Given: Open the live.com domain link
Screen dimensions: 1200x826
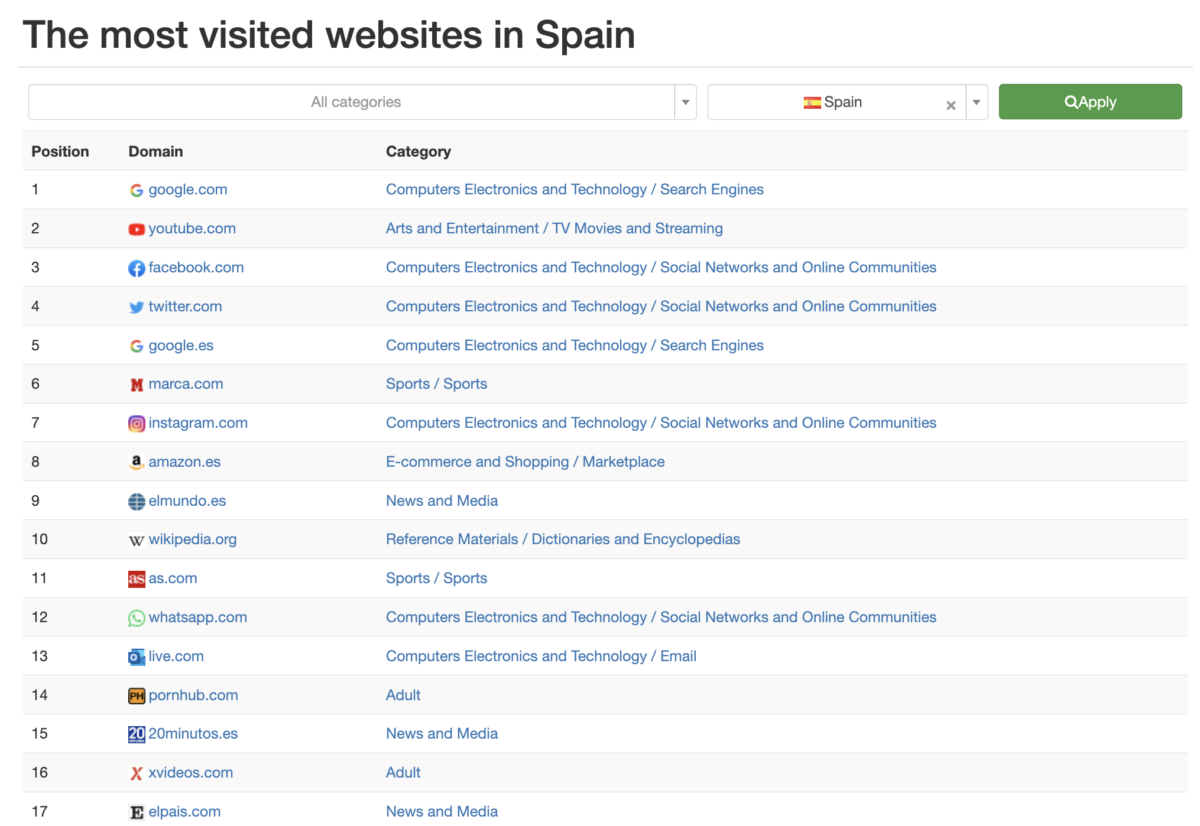Looking at the screenshot, I should click(x=176, y=657).
